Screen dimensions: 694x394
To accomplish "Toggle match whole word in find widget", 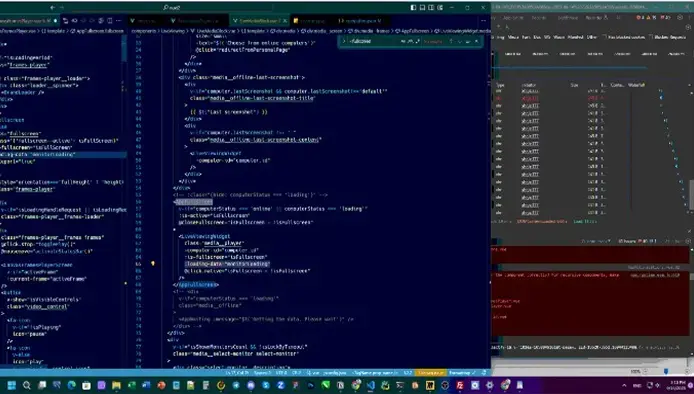I will point(410,41).
